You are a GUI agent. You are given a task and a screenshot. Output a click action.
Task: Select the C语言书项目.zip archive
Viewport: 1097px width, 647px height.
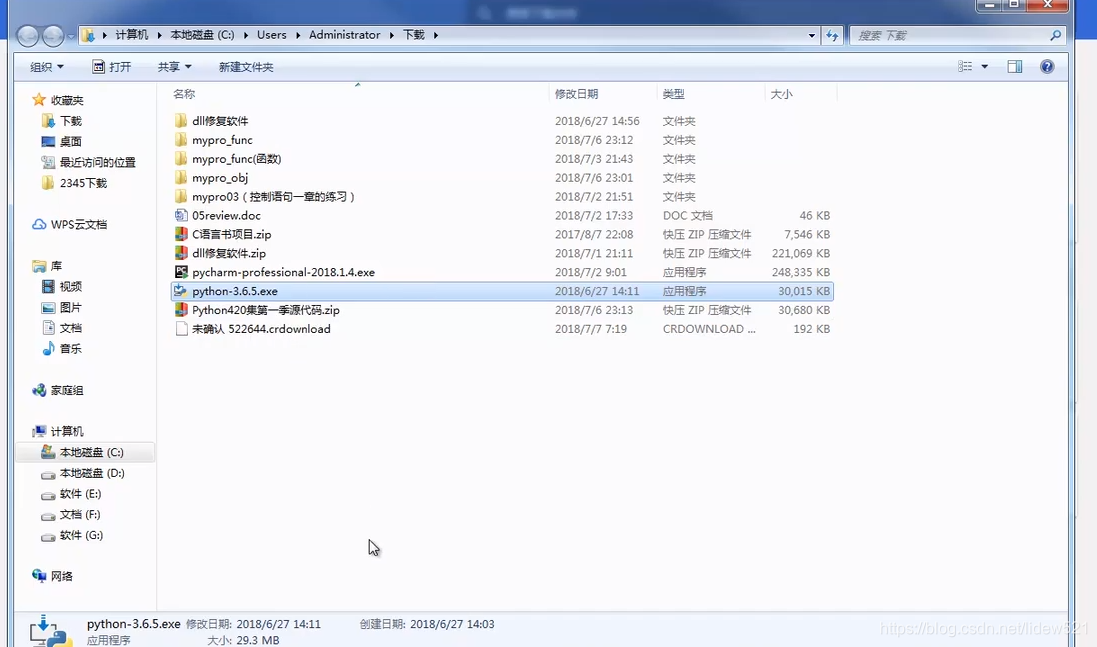[232, 234]
